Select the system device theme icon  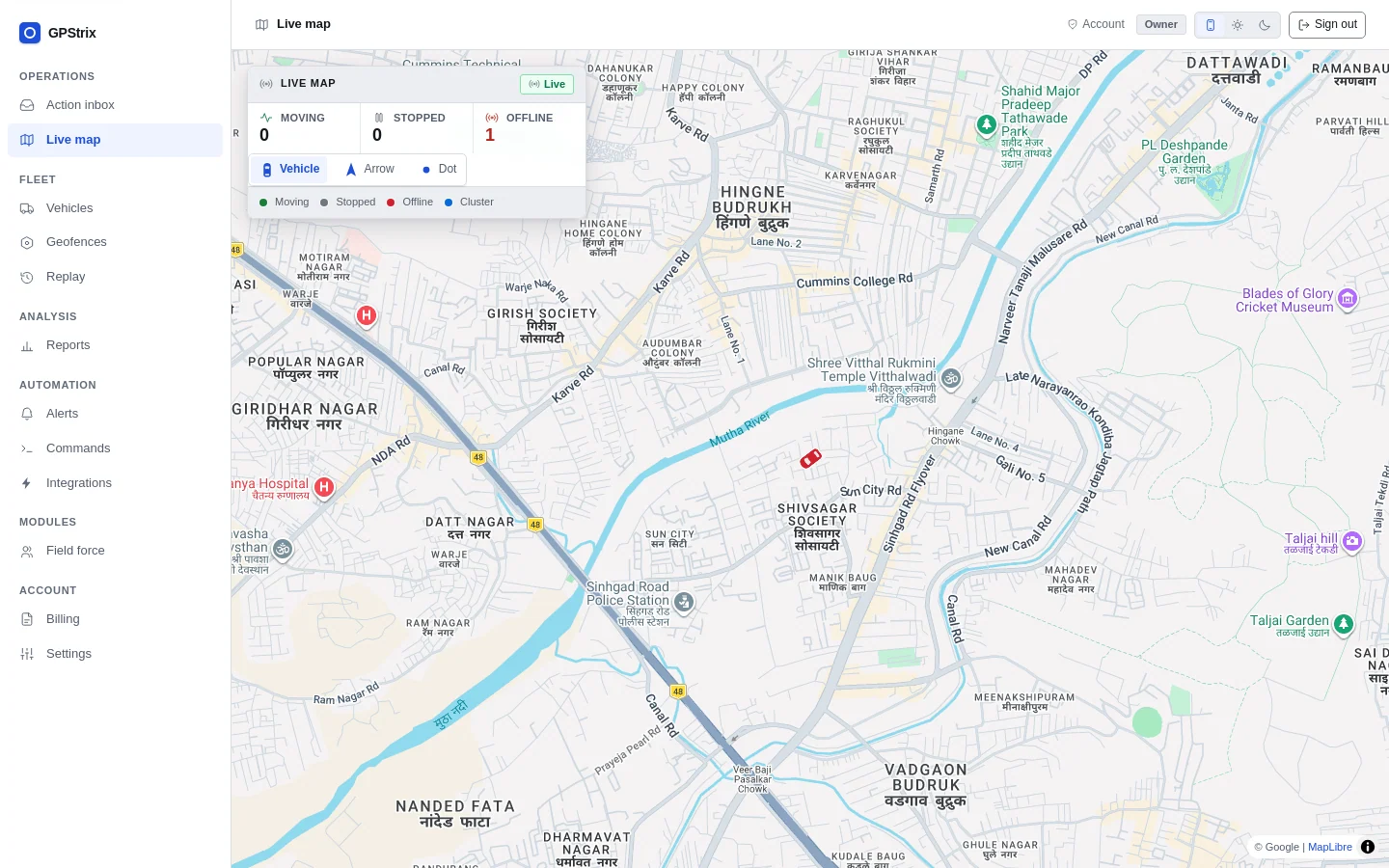(x=1211, y=25)
